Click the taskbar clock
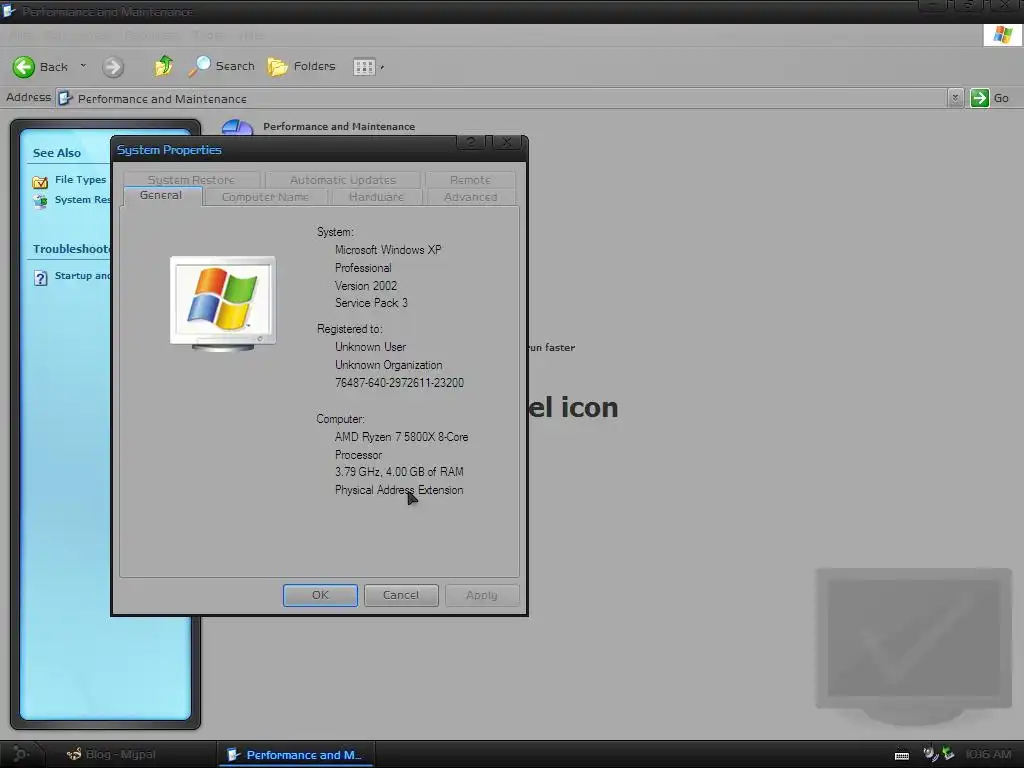This screenshot has width=1024, height=768. pos(988,754)
